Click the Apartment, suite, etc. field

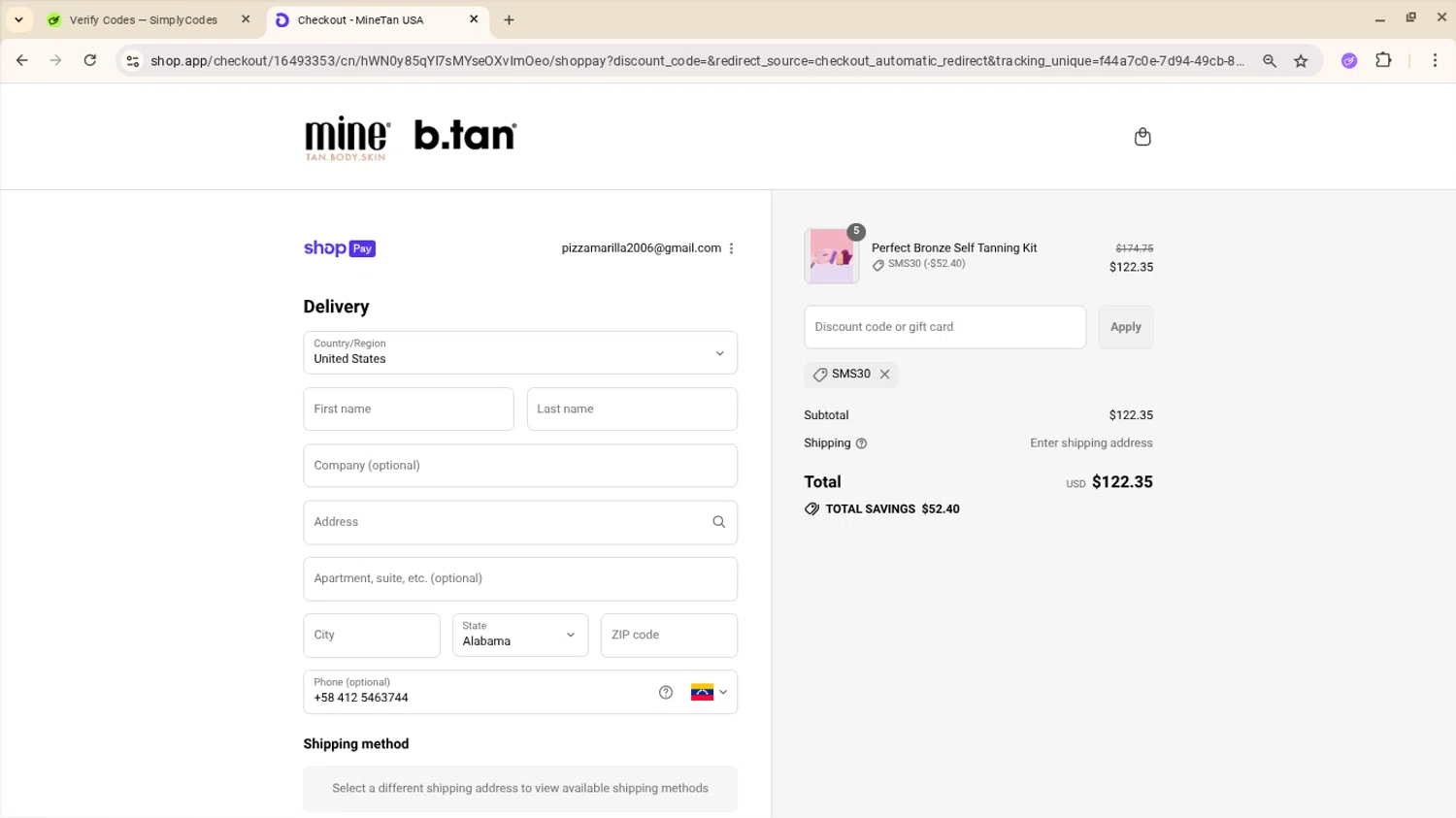coord(520,578)
